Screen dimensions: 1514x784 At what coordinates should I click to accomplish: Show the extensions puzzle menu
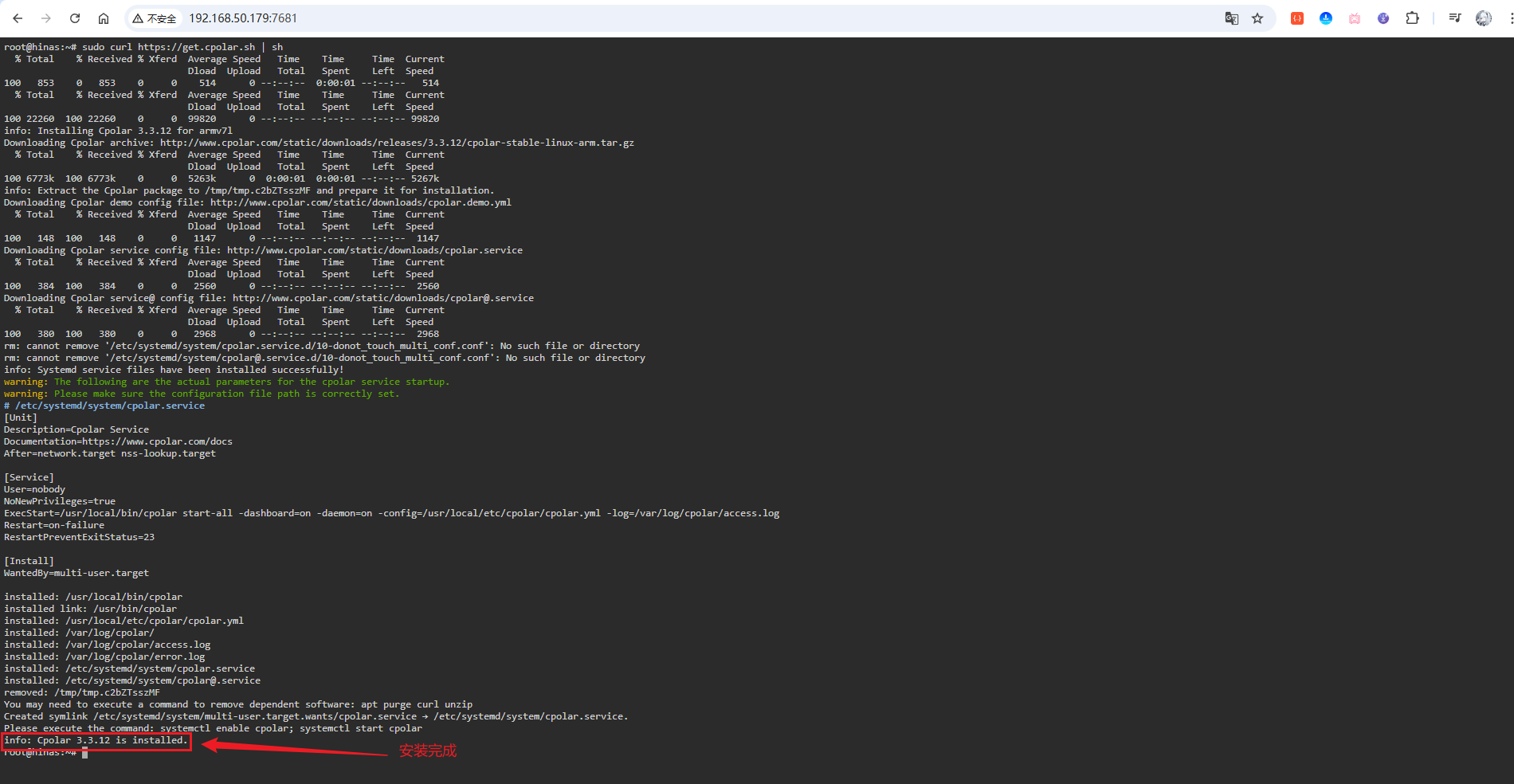pos(1412,18)
